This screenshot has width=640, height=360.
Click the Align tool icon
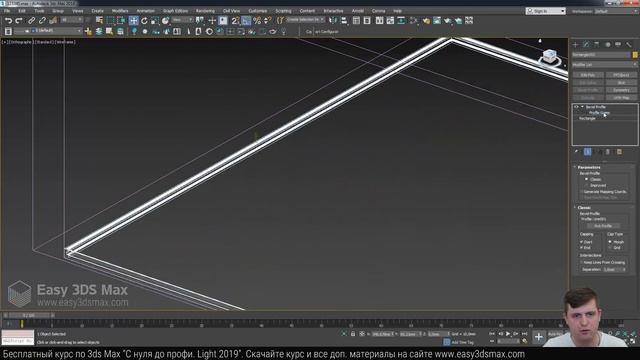point(344,20)
